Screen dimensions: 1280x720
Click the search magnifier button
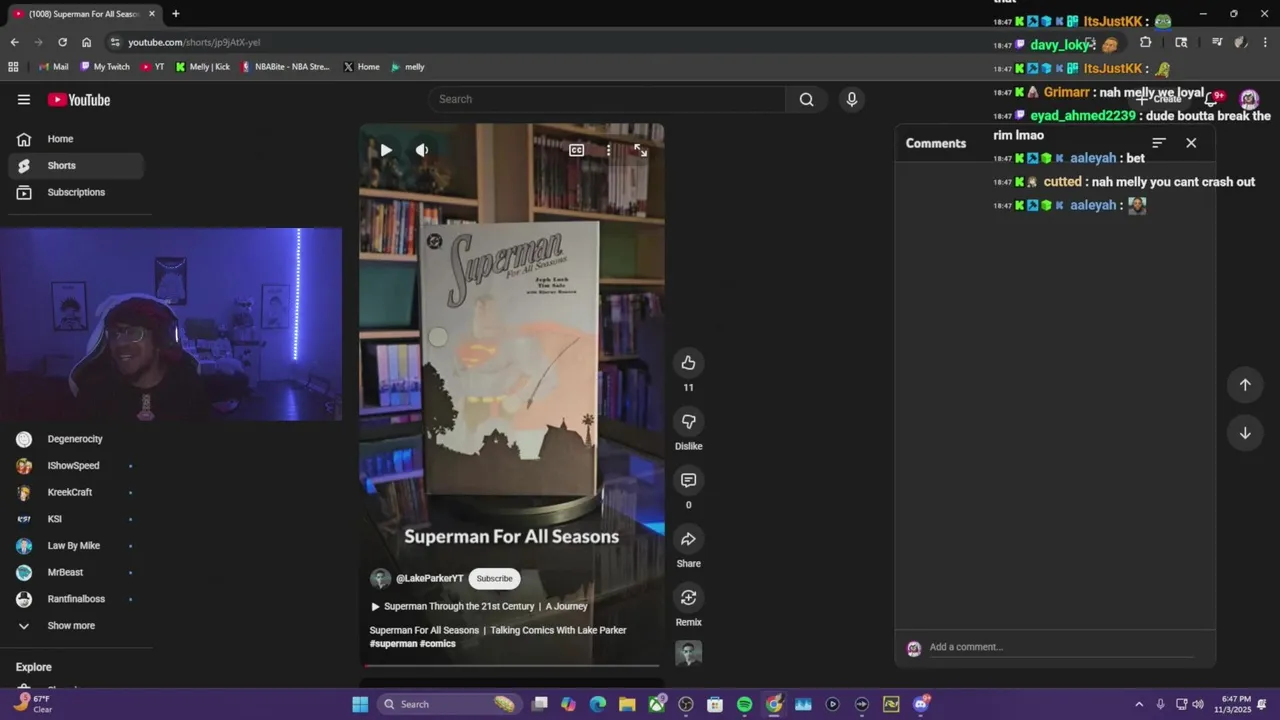pos(806,99)
